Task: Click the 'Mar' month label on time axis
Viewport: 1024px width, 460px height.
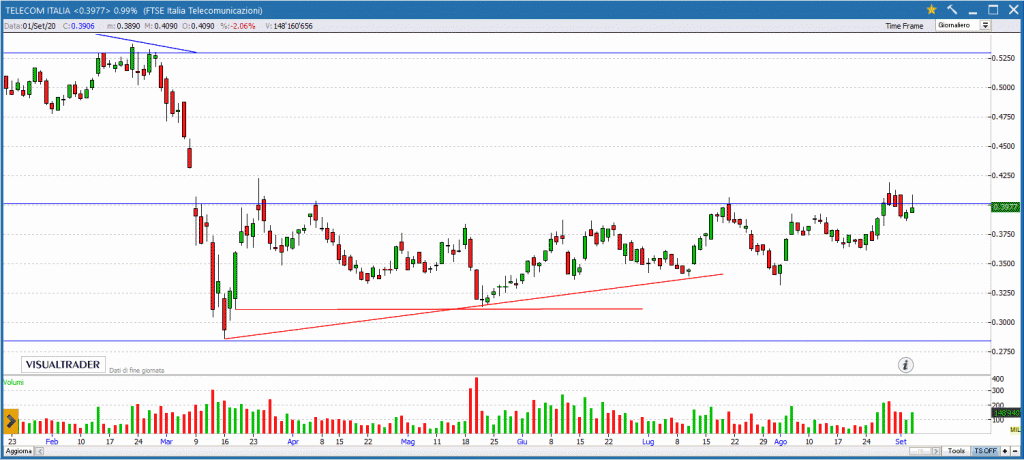Action: [166, 441]
